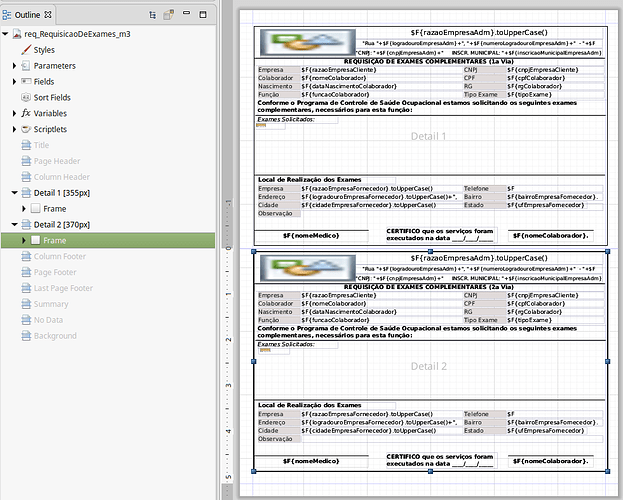Expand the Fields node

point(14,82)
